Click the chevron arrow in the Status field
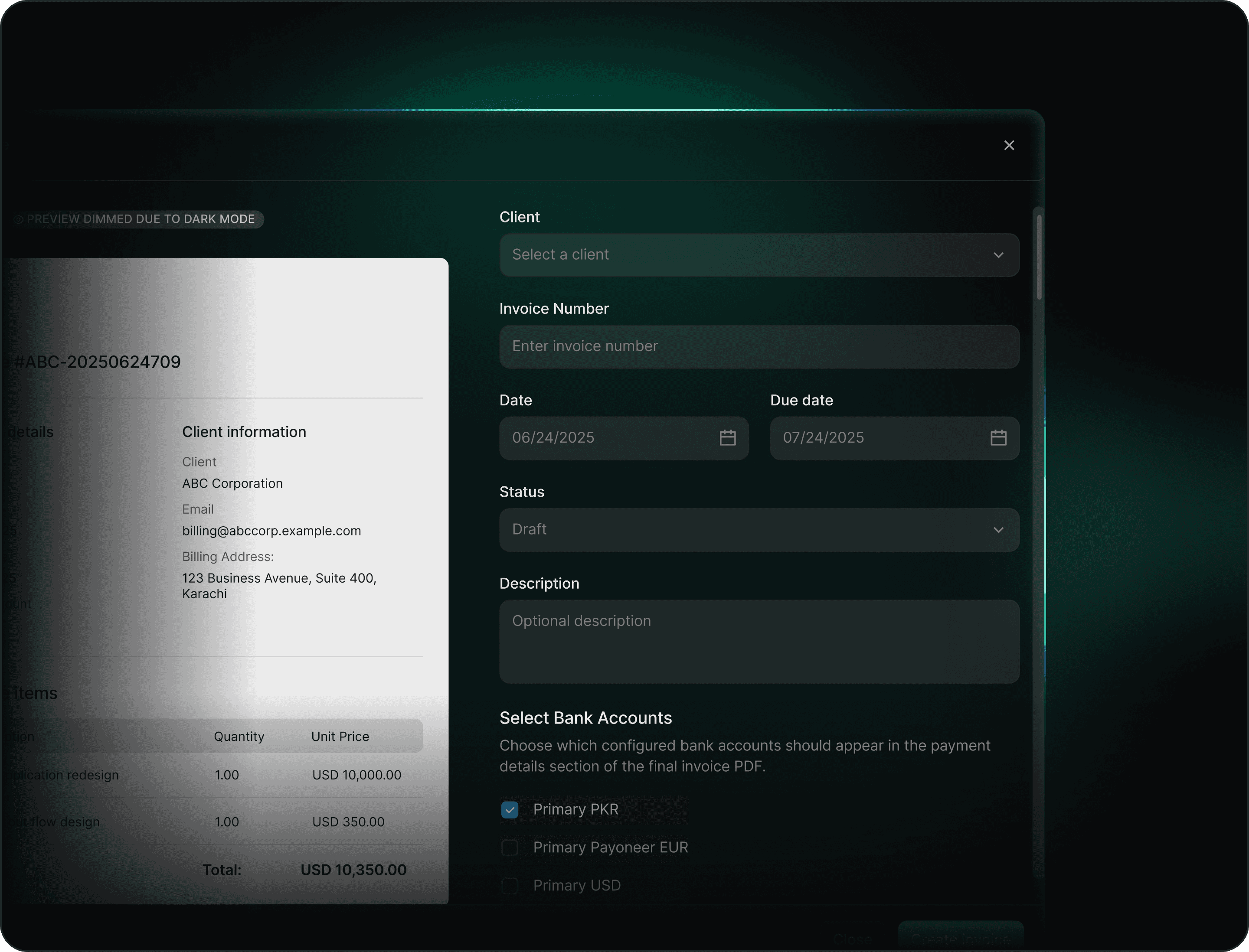This screenshot has width=1249, height=952. coord(998,530)
